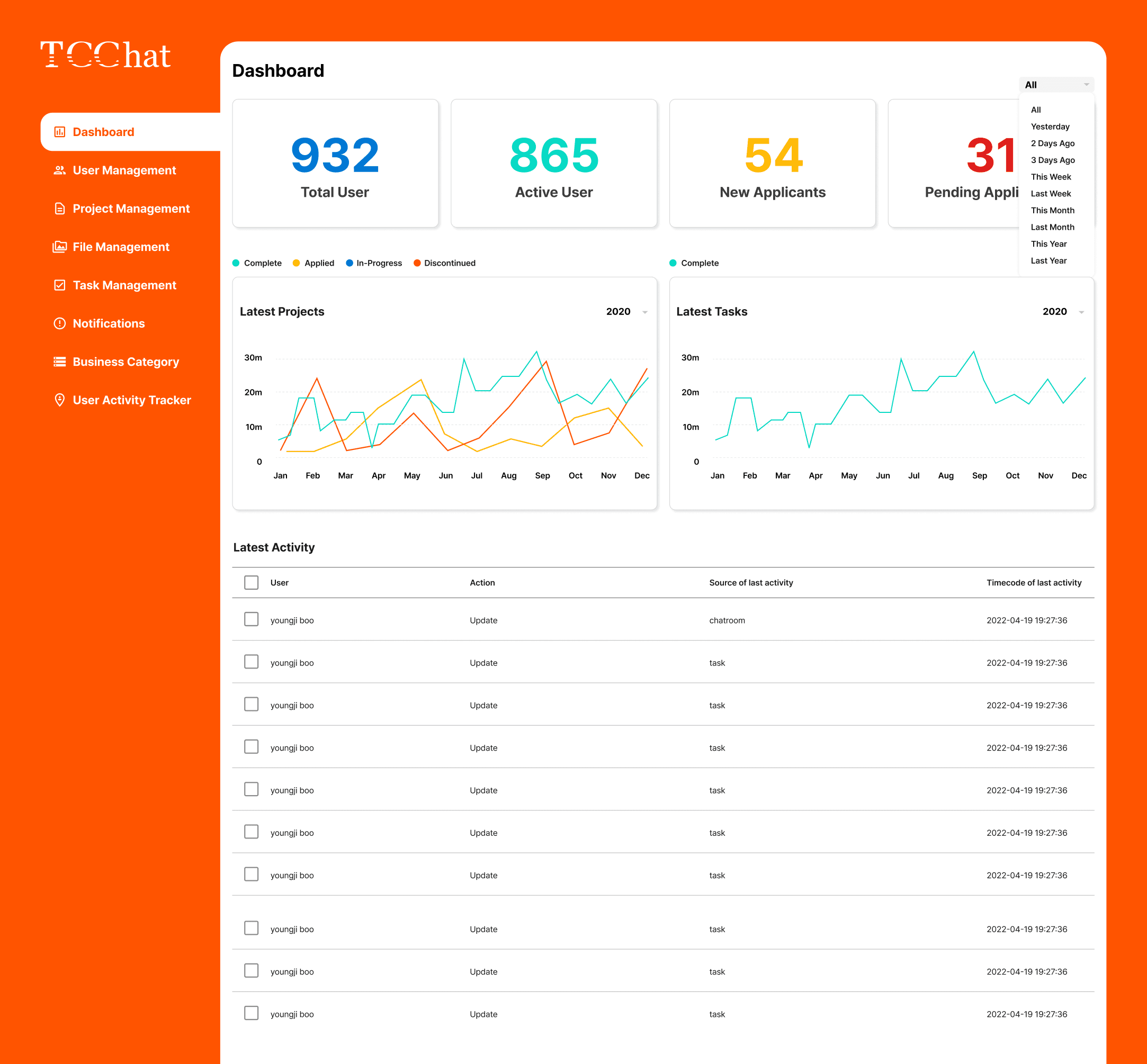The width and height of the screenshot is (1147, 1064).
Task: Check the checkbox on the last activity row
Action: click(251, 1013)
